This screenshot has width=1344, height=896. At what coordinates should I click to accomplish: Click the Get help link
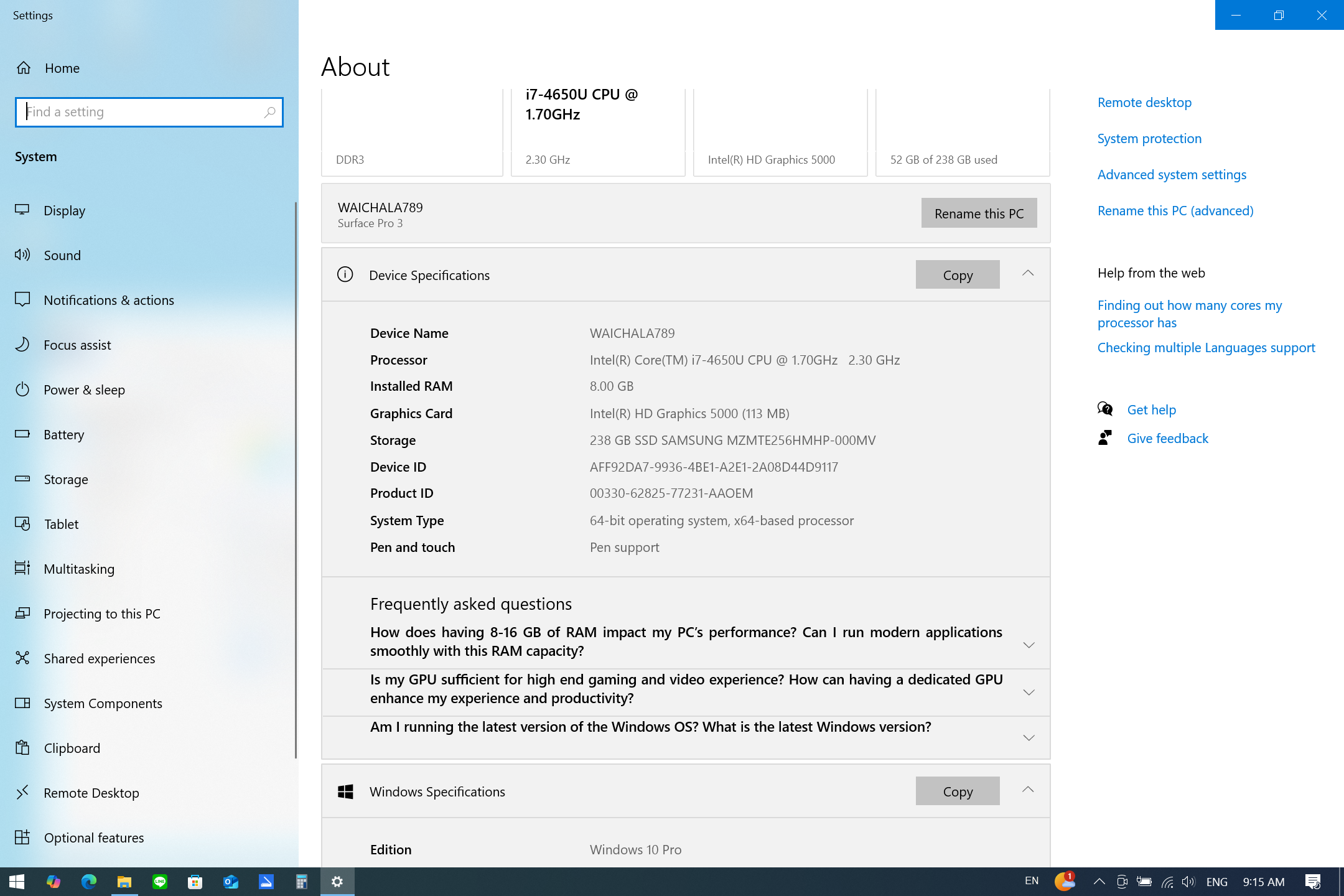click(1152, 409)
